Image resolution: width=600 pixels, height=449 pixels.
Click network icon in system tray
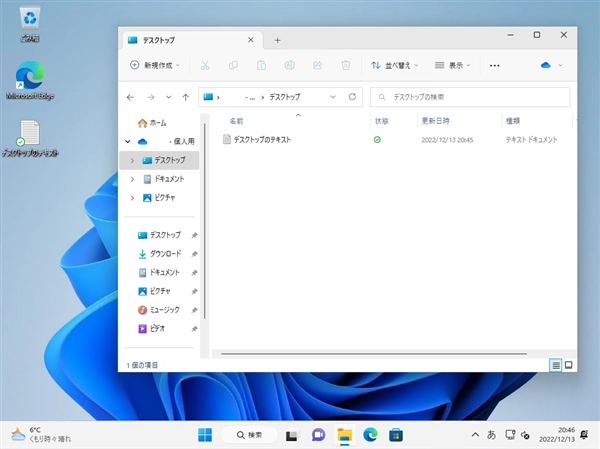[510, 434]
